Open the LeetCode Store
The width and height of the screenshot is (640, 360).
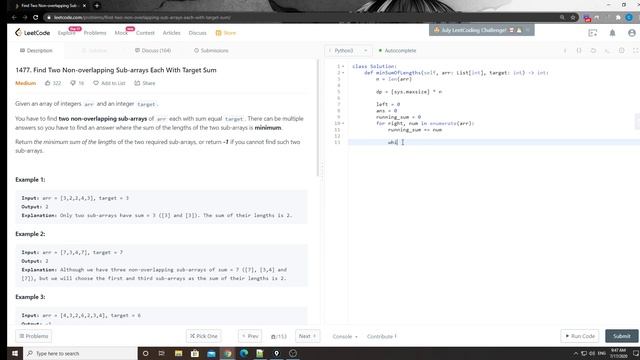point(226,33)
